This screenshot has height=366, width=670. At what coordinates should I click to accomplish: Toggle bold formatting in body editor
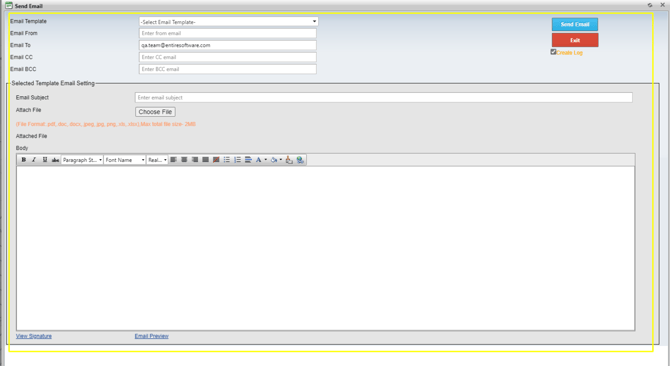24,160
